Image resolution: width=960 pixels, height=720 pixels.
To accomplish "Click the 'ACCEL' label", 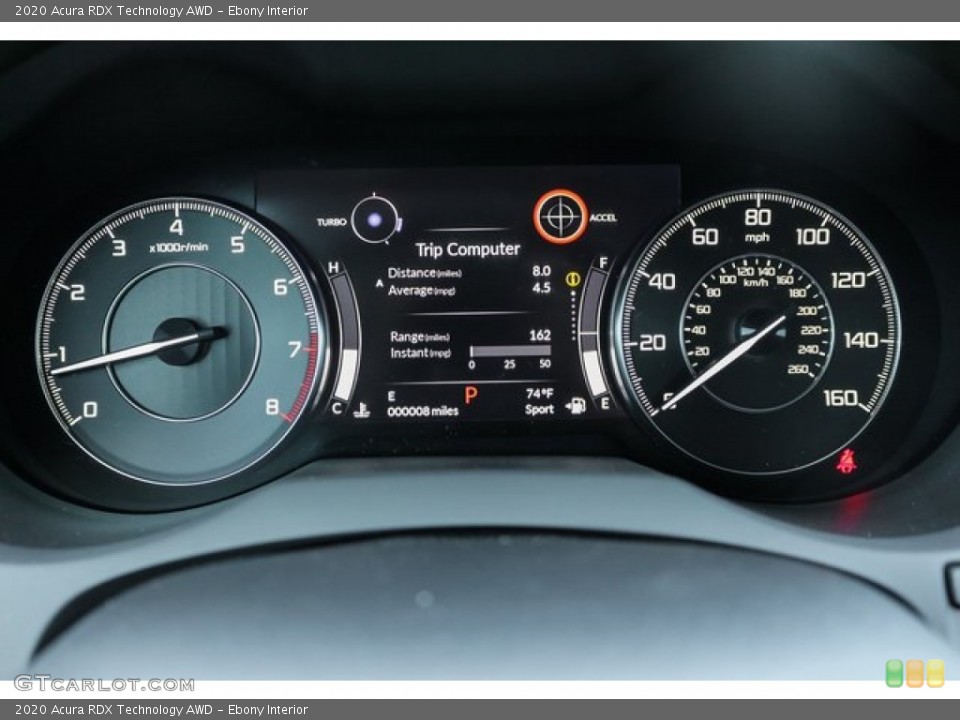I will [603, 217].
